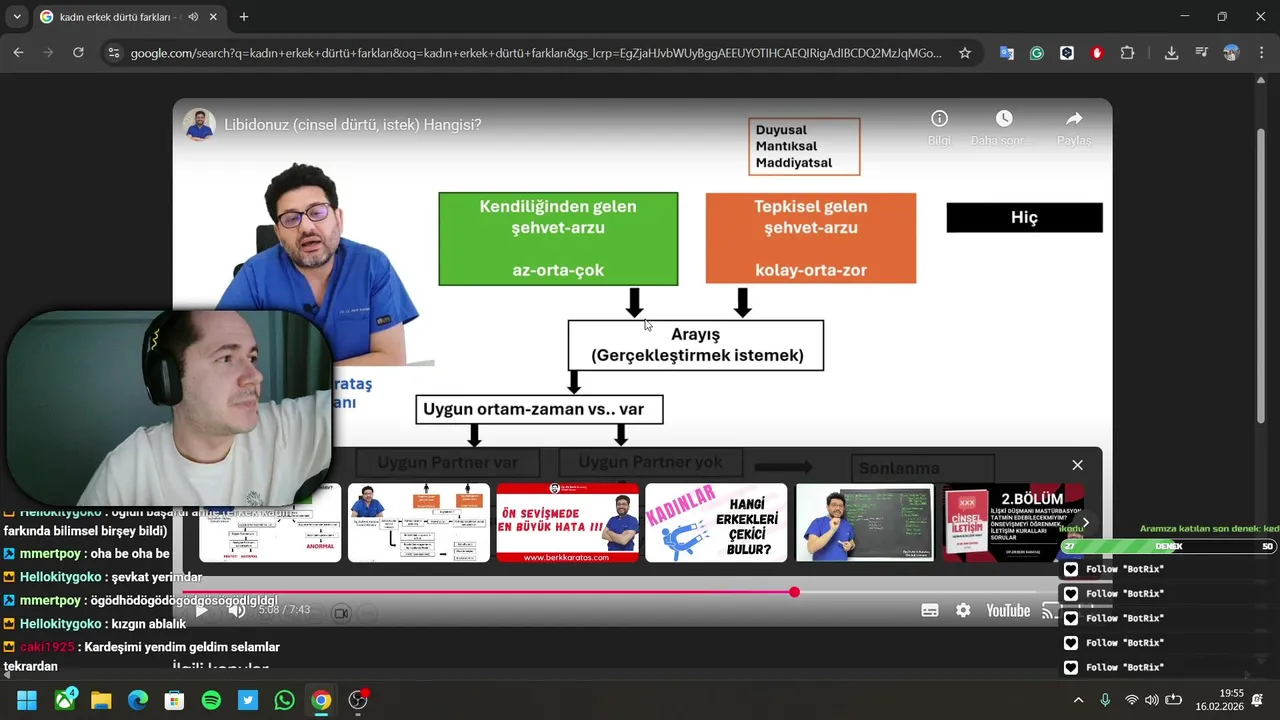Open the notification bell in tray

pyautogui.click(x=1257, y=700)
